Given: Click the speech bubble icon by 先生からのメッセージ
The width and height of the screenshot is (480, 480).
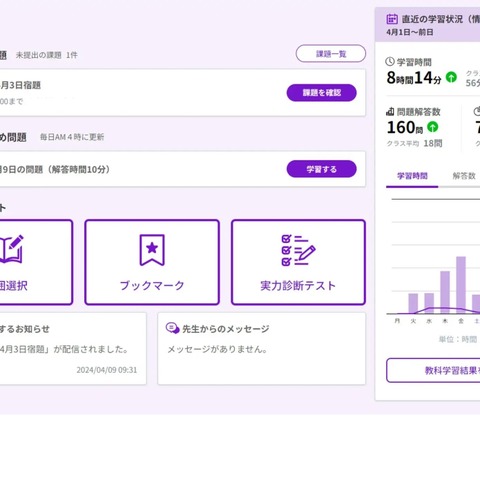Looking at the screenshot, I should (x=172, y=328).
